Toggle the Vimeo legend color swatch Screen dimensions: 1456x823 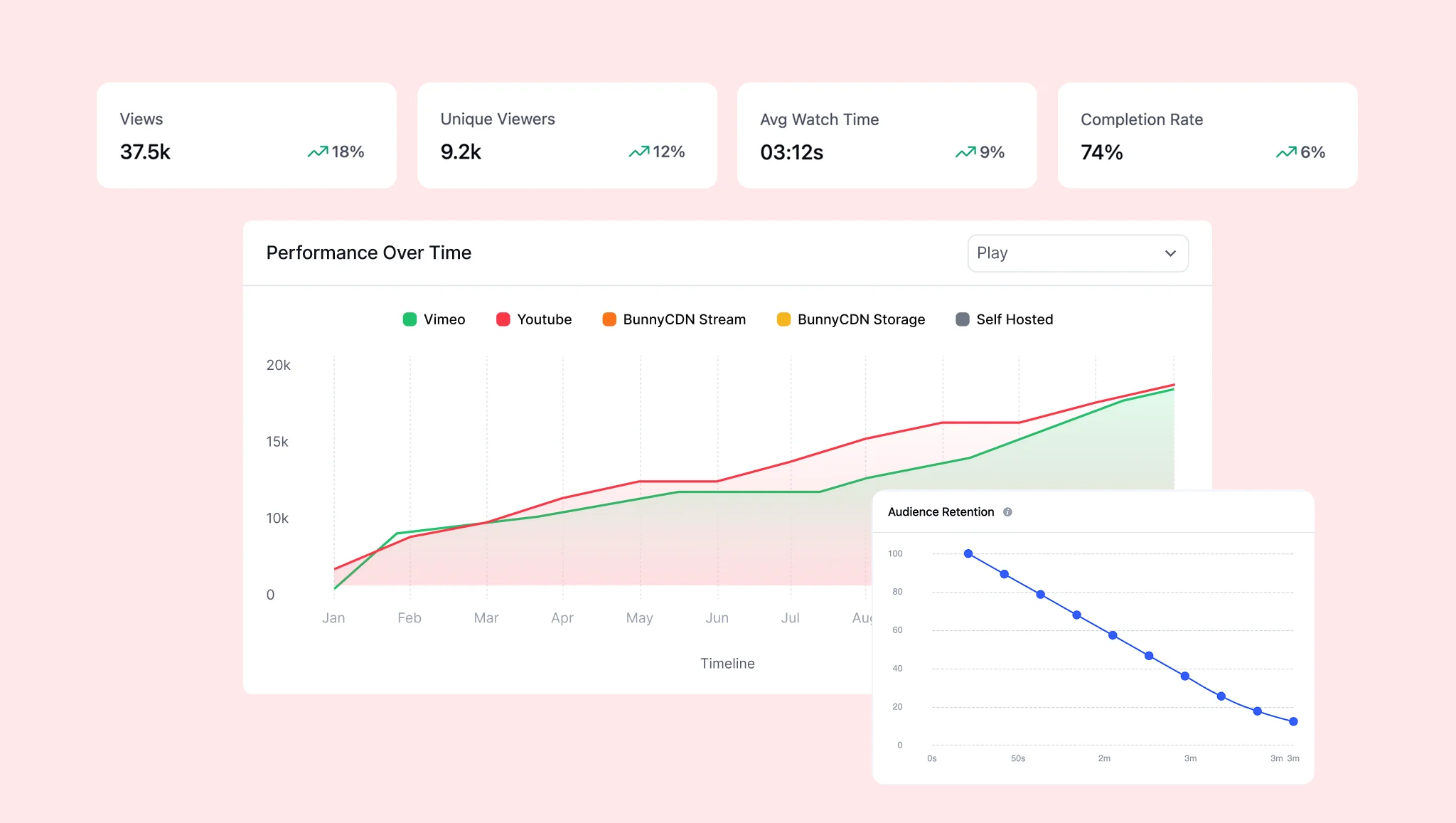409,319
